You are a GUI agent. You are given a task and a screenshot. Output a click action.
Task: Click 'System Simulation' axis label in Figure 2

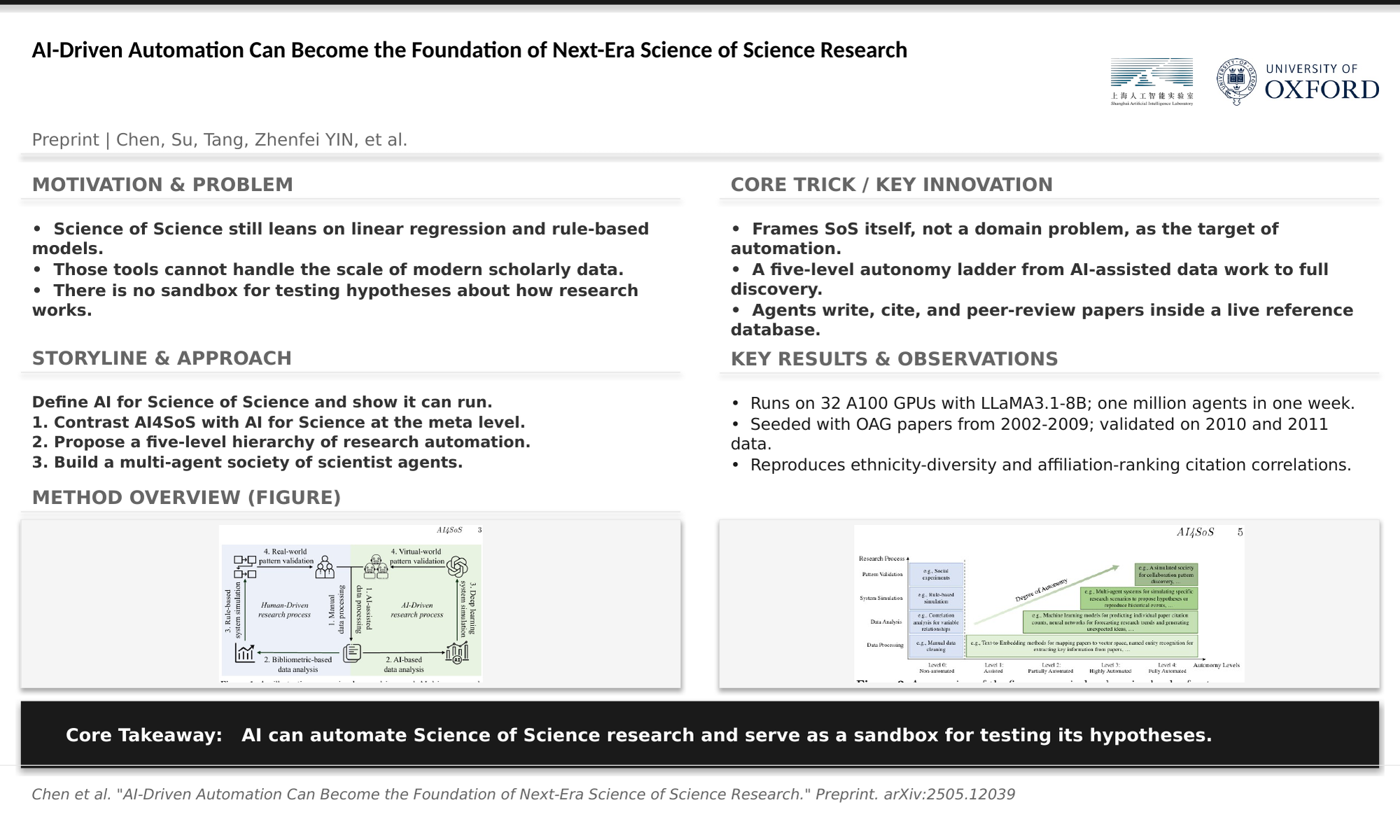click(x=881, y=598)
